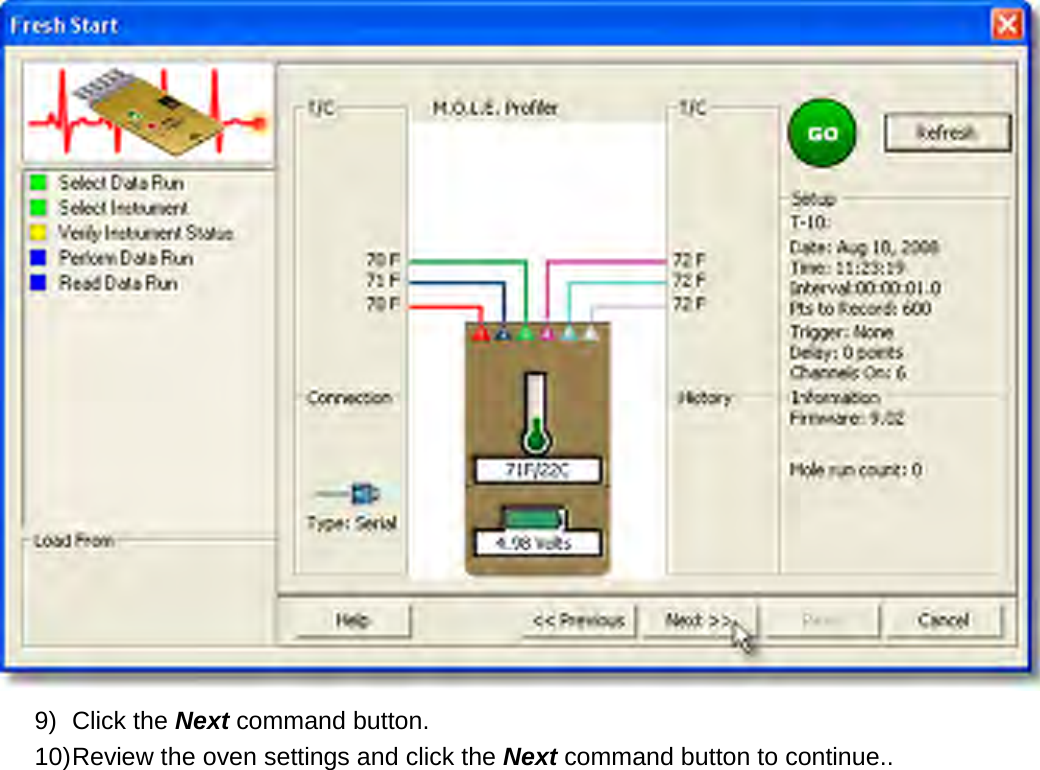Click the 71F/22C temperature readout
The width and height of the screenshot is (1040, 770).
tap(537, 470)
